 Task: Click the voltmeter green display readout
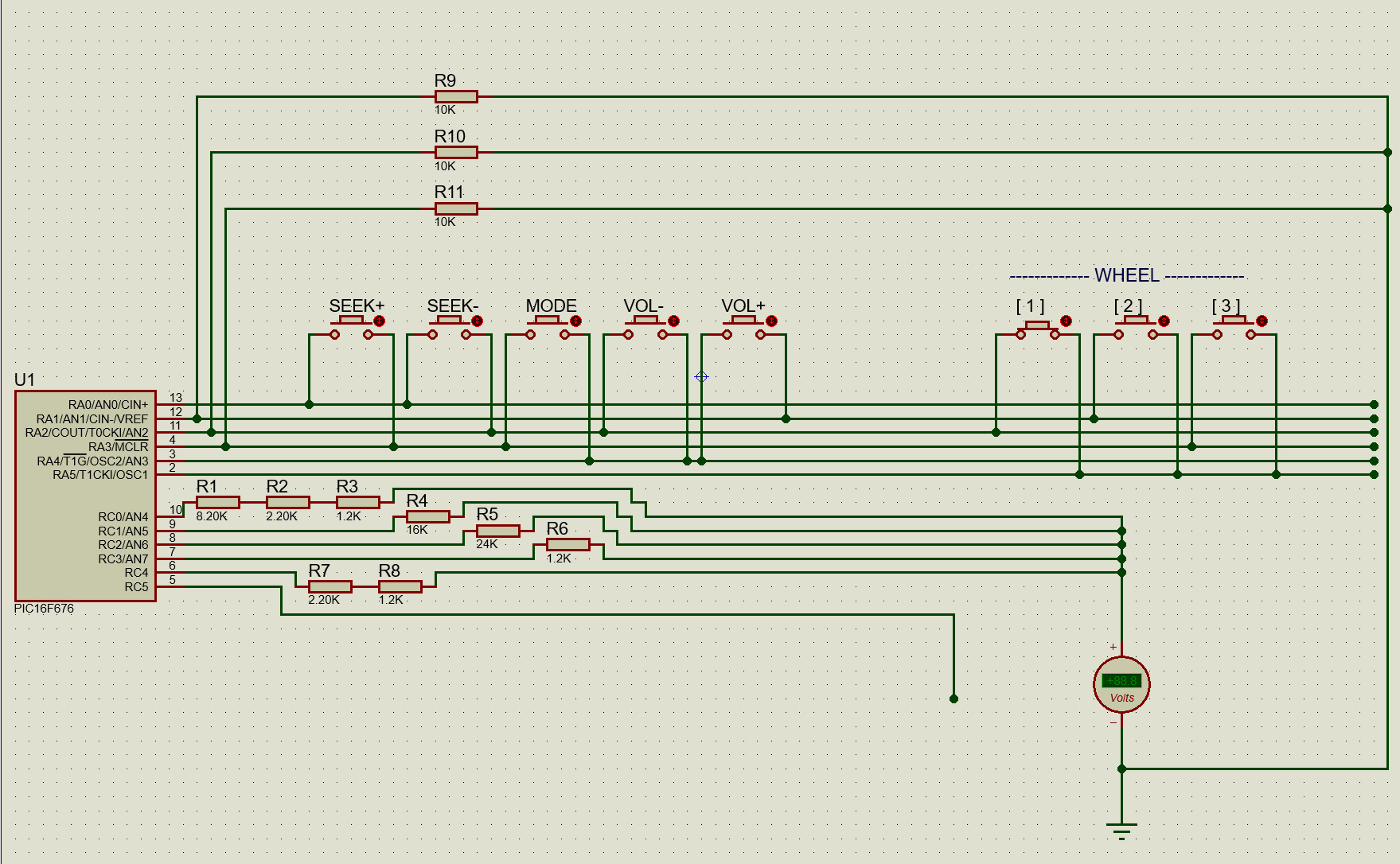[x=1121, y=681]
